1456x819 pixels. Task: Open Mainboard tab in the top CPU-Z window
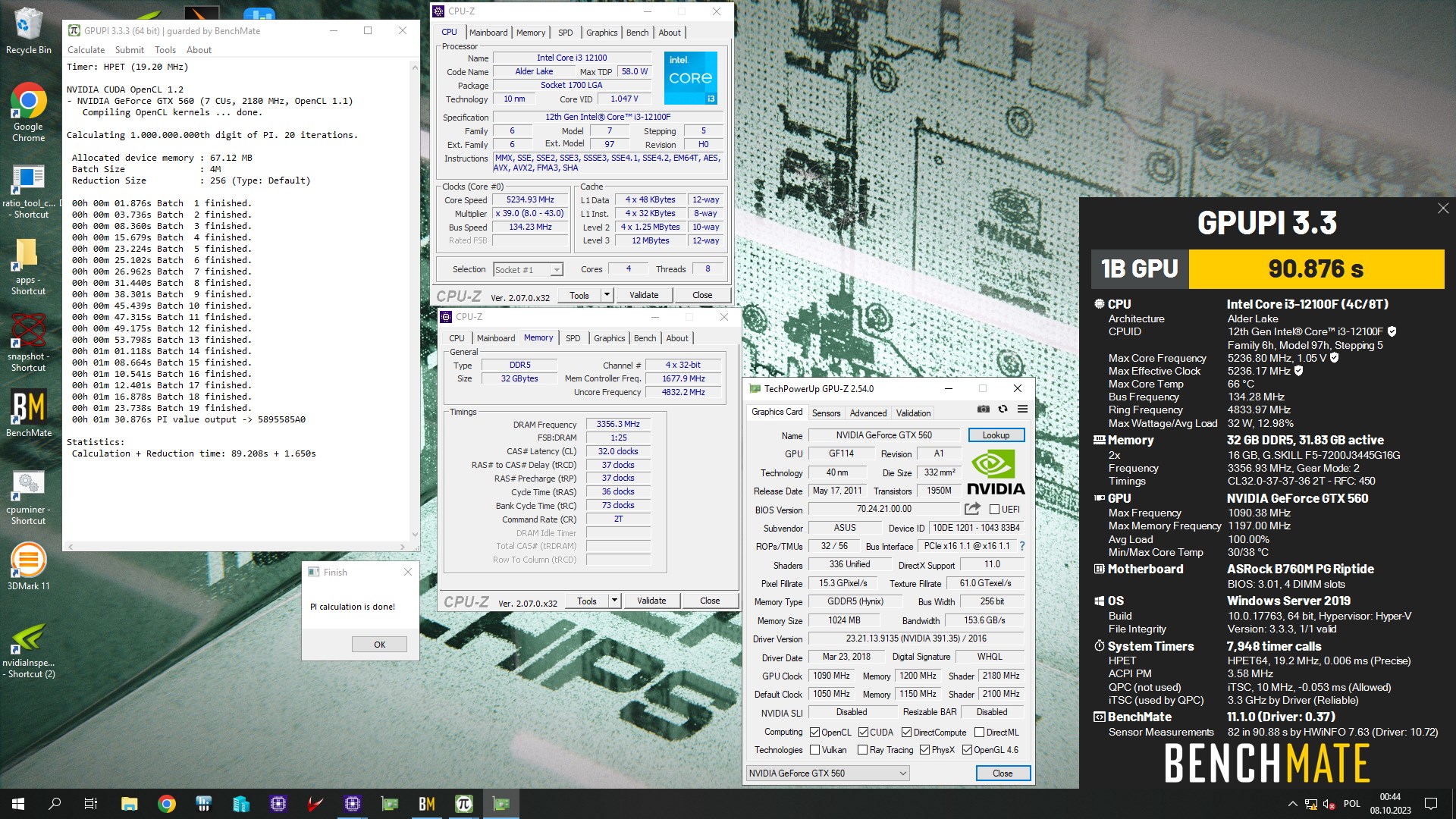coord(488,33)
